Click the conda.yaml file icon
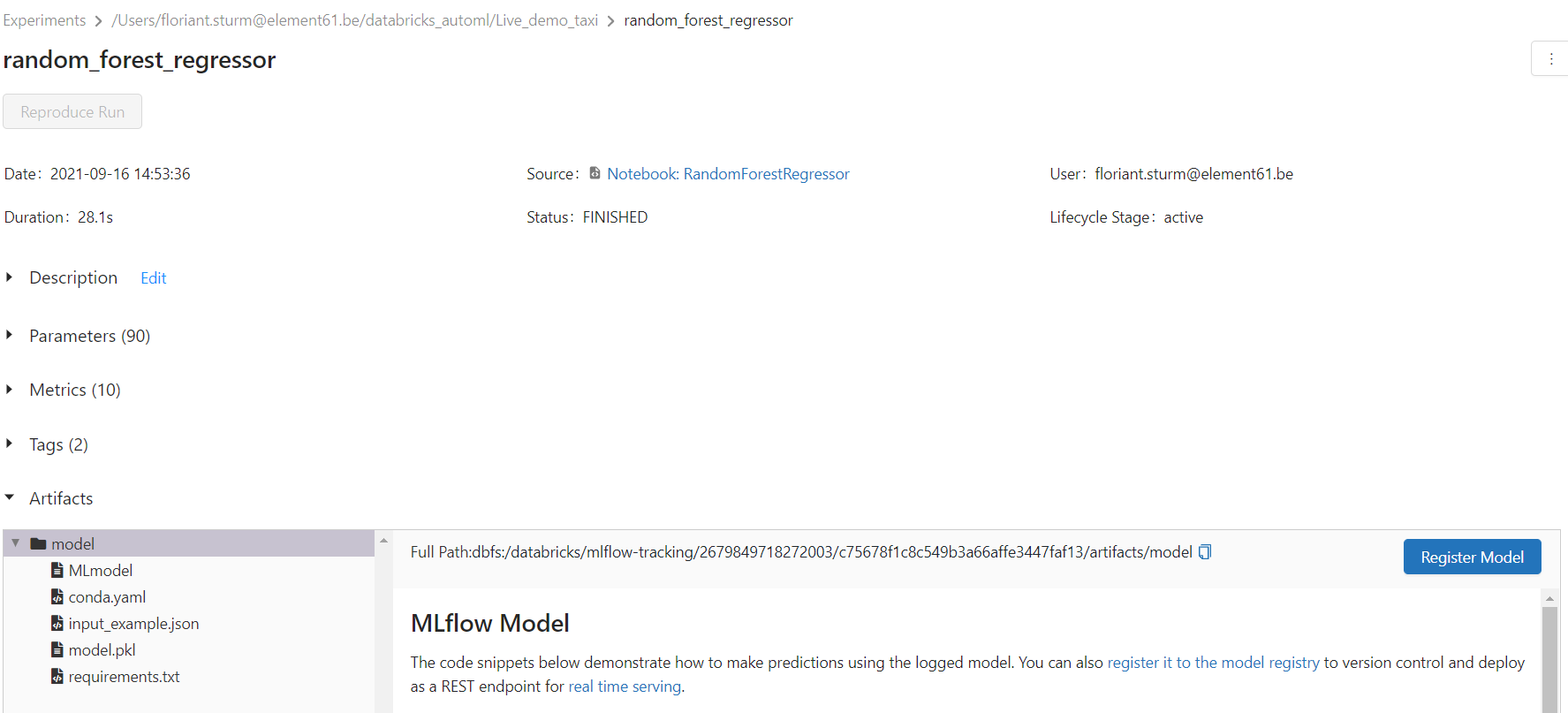 (x=57, y=596)
